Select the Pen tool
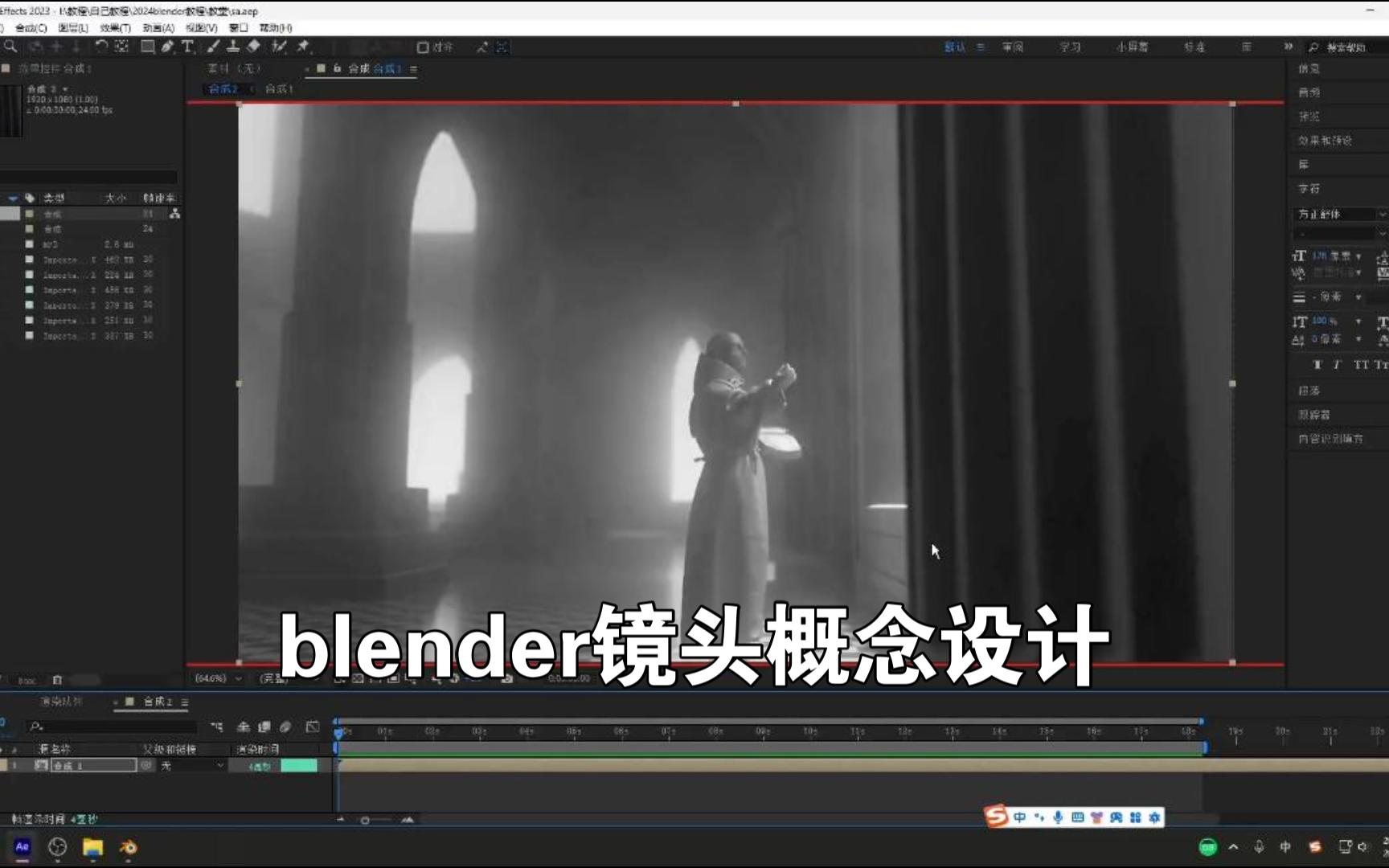 coord(167,47)
